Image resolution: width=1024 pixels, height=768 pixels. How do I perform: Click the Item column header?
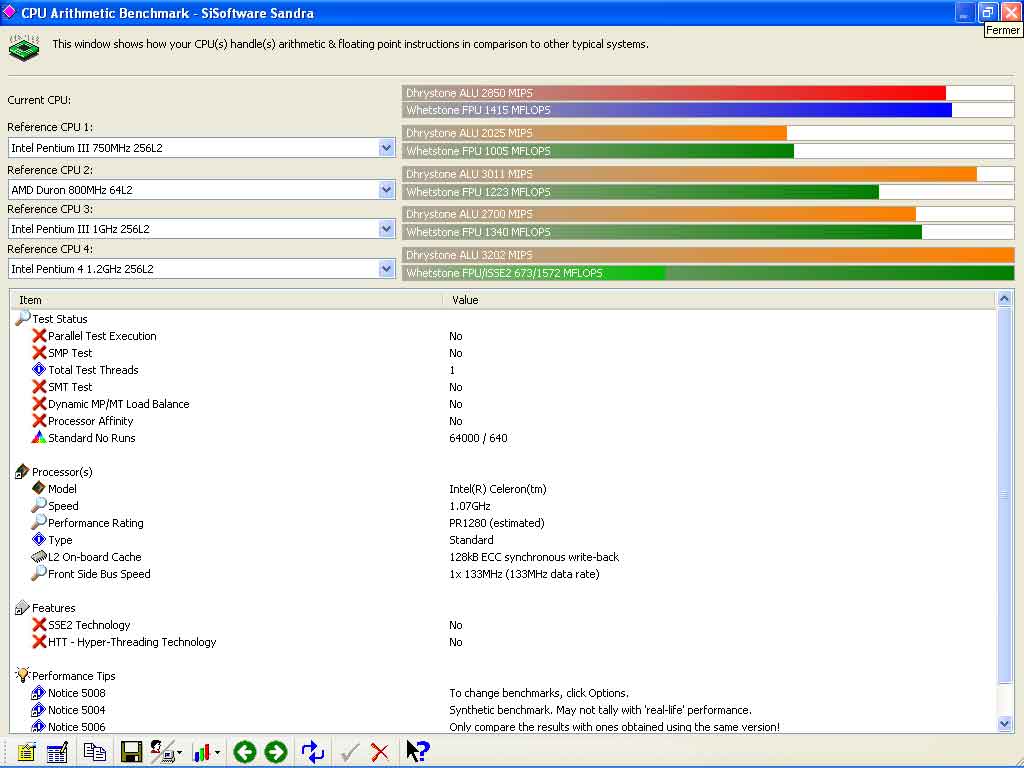[x=226, y=300]
